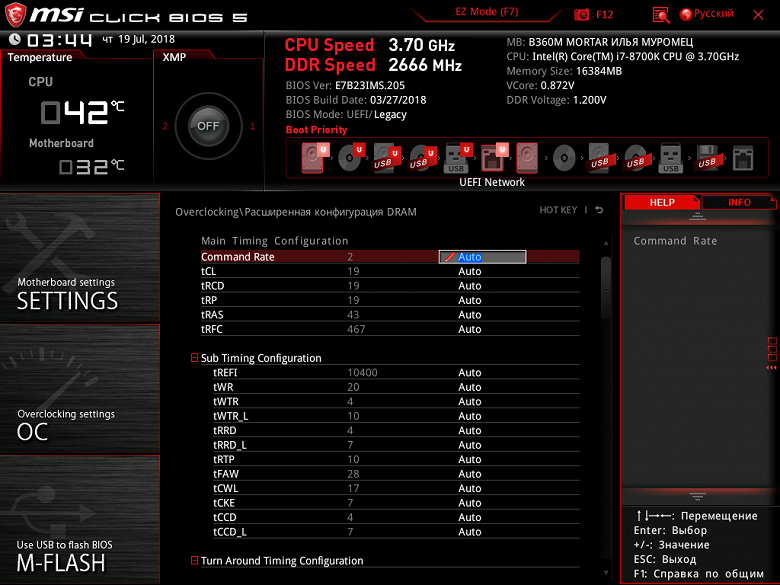Click the triple left-arrow icon at right edge

pos(771,368)
